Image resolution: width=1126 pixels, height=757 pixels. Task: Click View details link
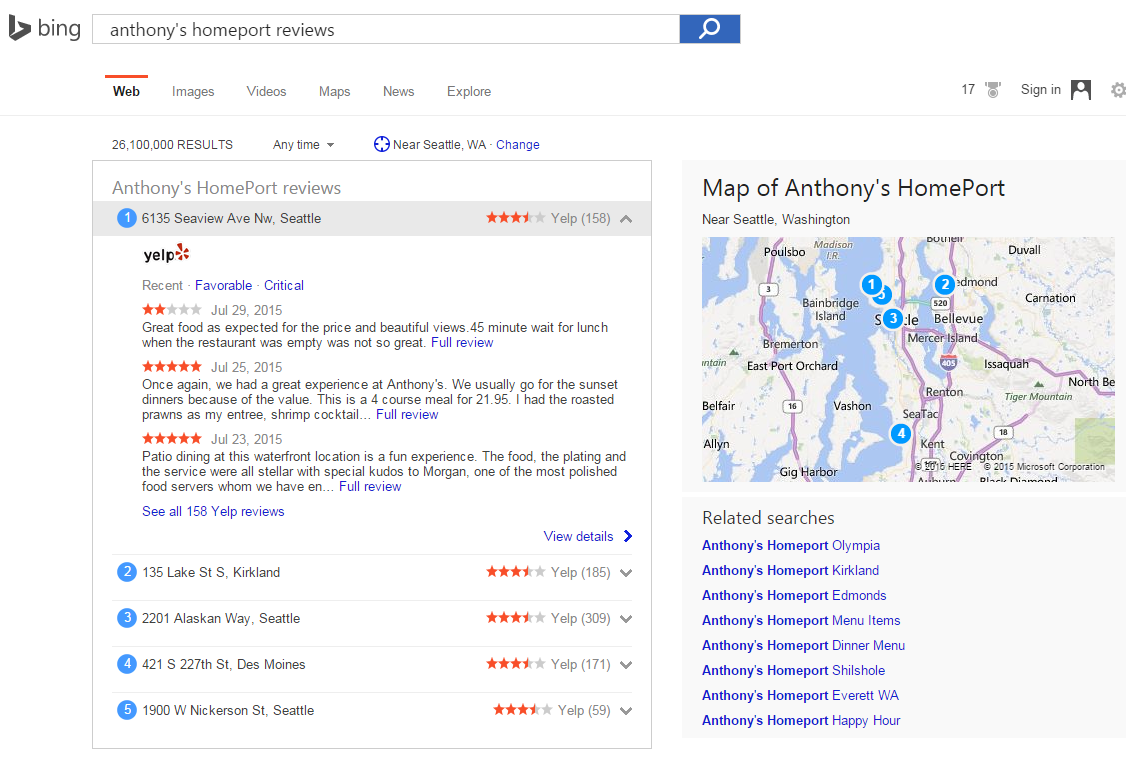(x=579, y=536)
